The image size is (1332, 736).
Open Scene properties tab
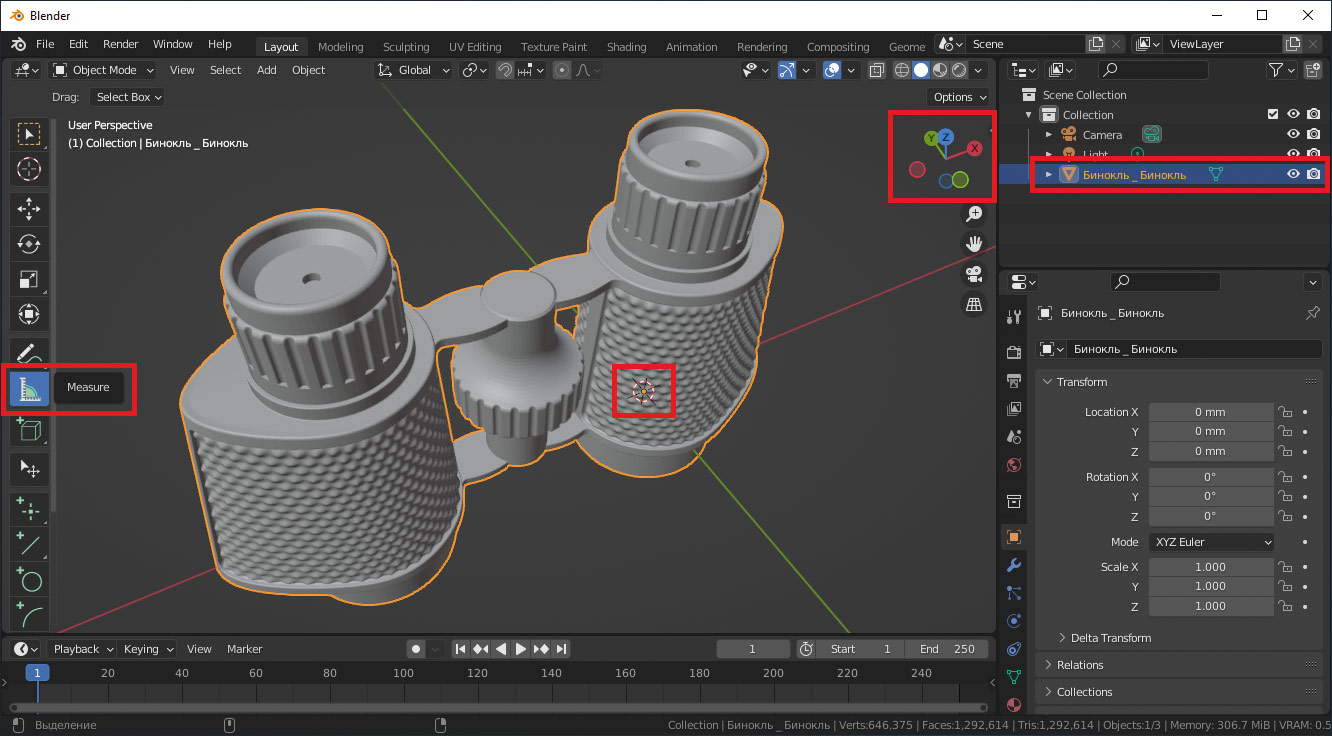1014,437
